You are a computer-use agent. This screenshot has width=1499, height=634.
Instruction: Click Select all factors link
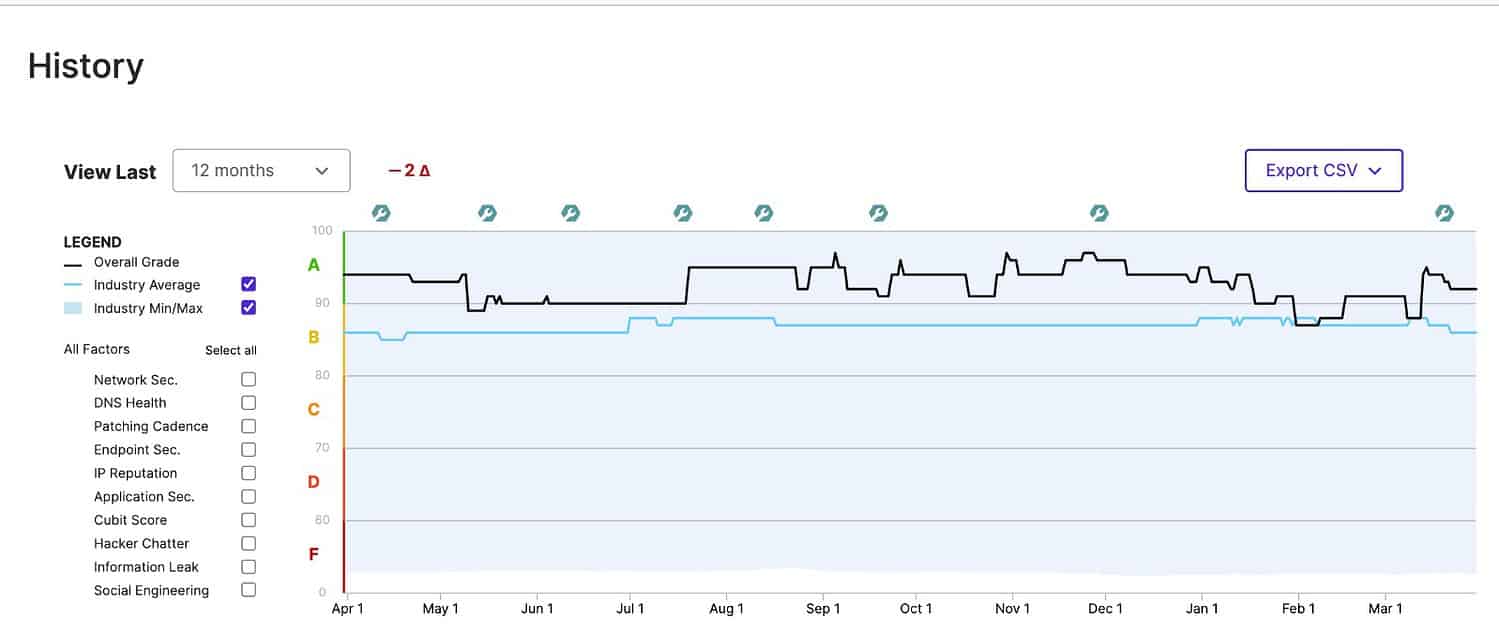231,350
